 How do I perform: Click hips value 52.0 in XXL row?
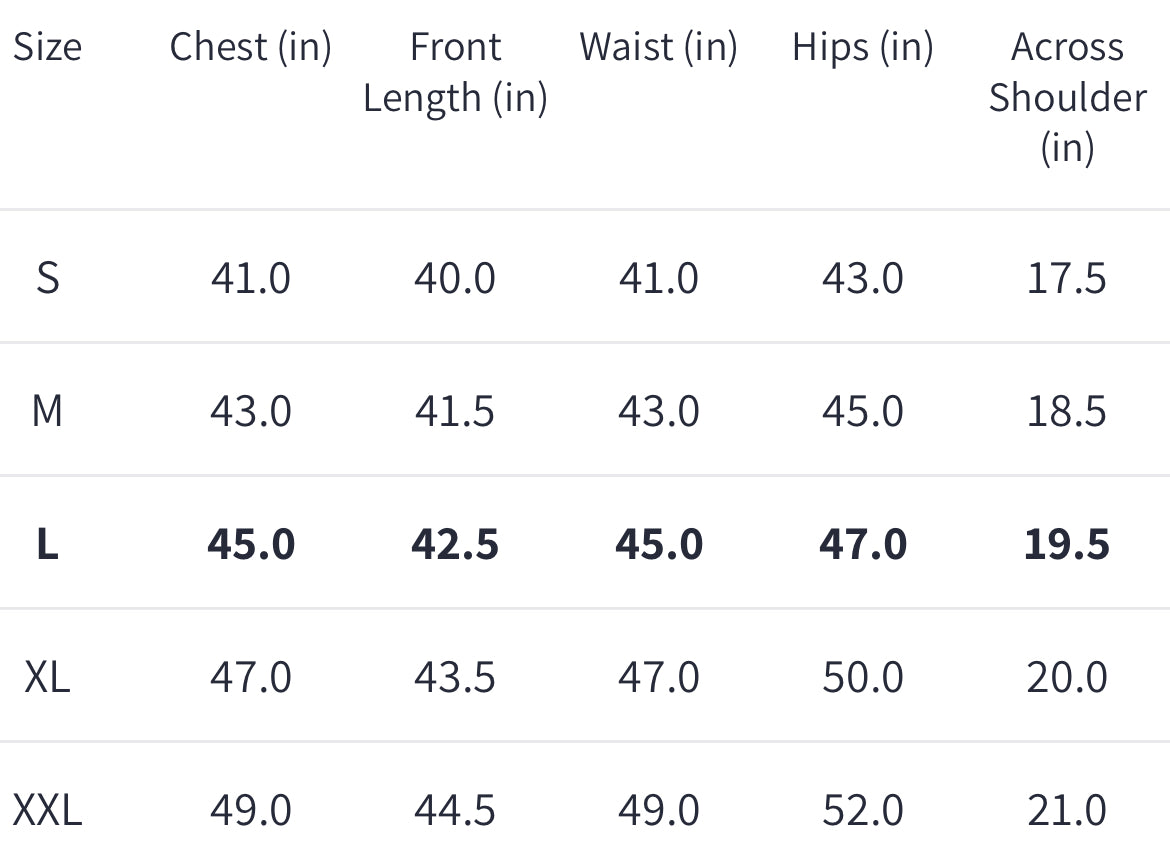[862, 809]
